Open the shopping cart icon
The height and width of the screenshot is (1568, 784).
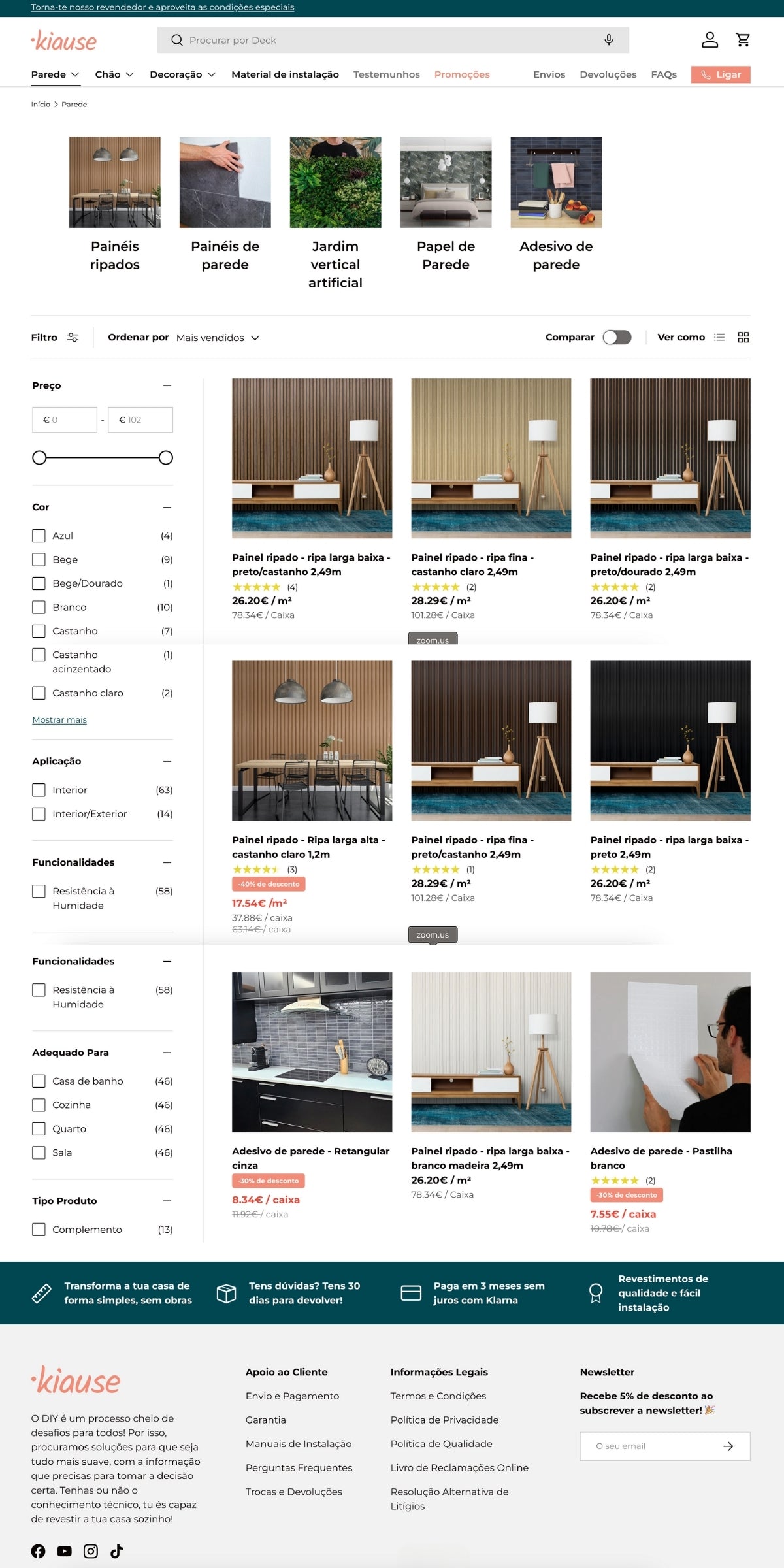point(743,40)
